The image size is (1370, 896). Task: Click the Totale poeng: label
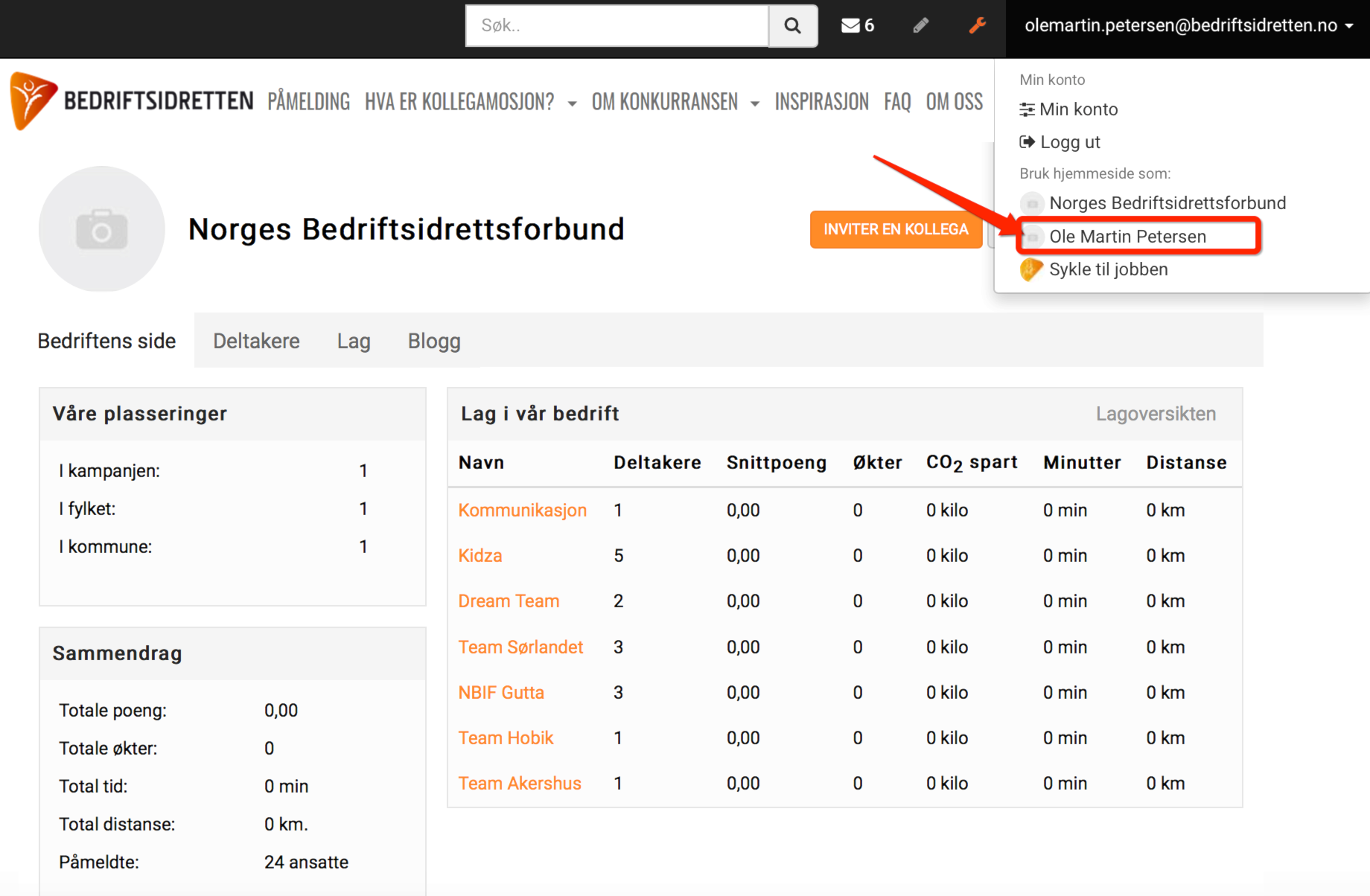(x=112, y=711)
